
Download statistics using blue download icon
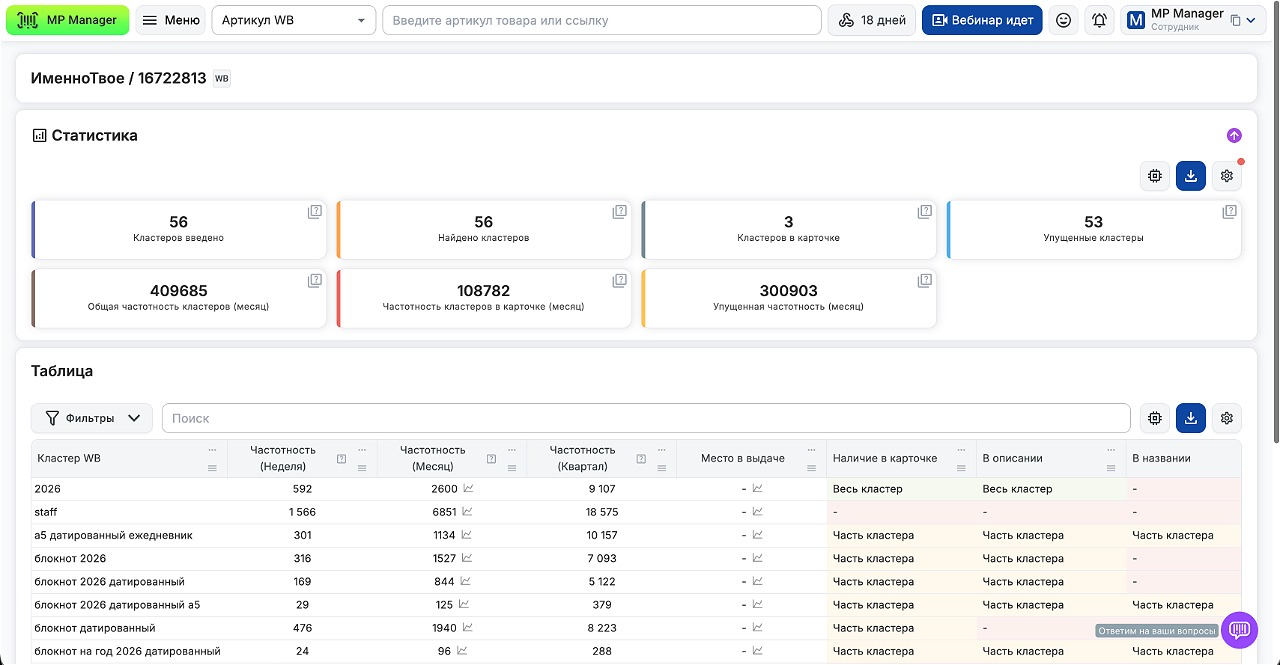1190,176
